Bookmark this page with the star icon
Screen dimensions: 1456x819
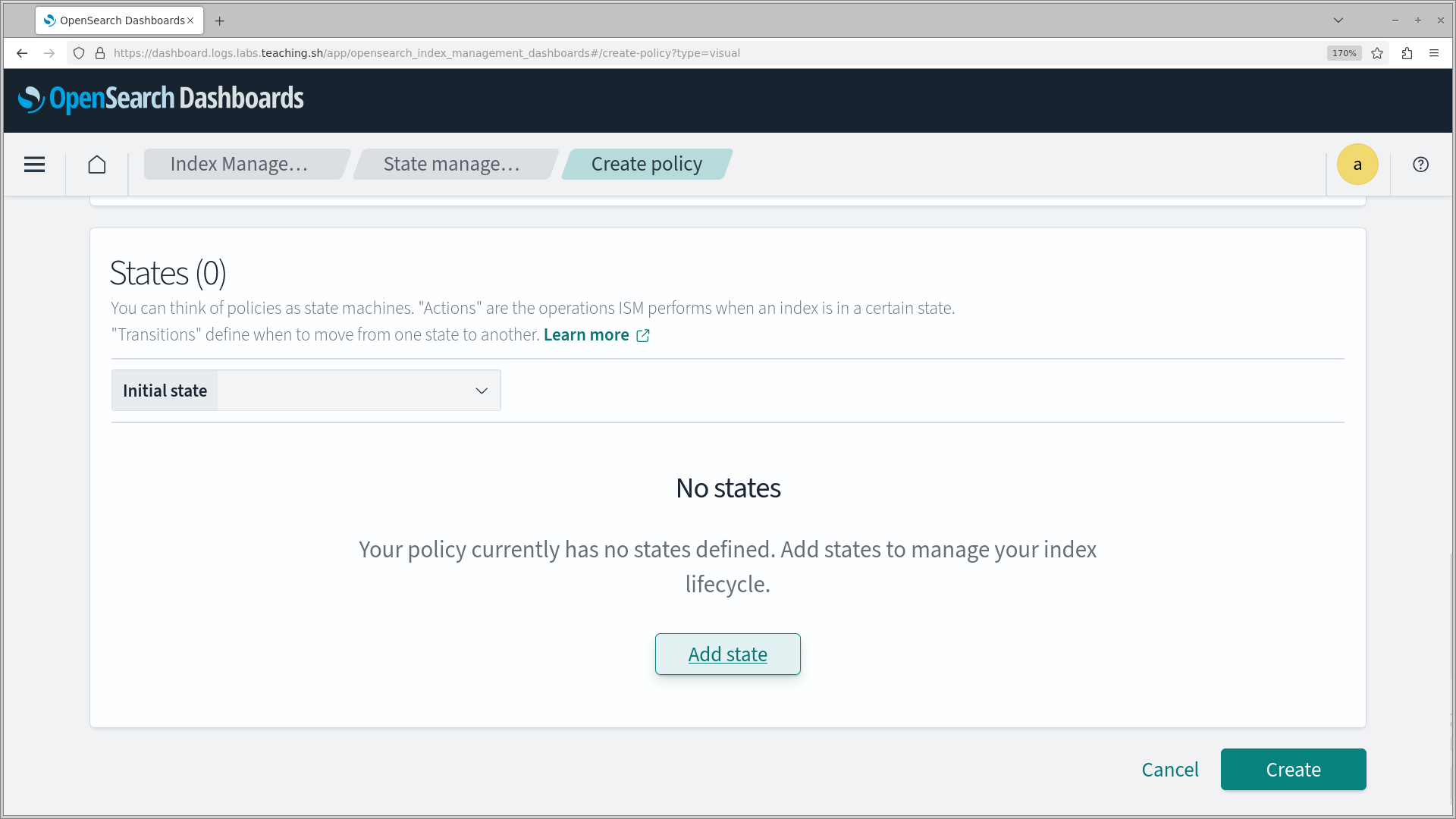(x=1377, y=53)
